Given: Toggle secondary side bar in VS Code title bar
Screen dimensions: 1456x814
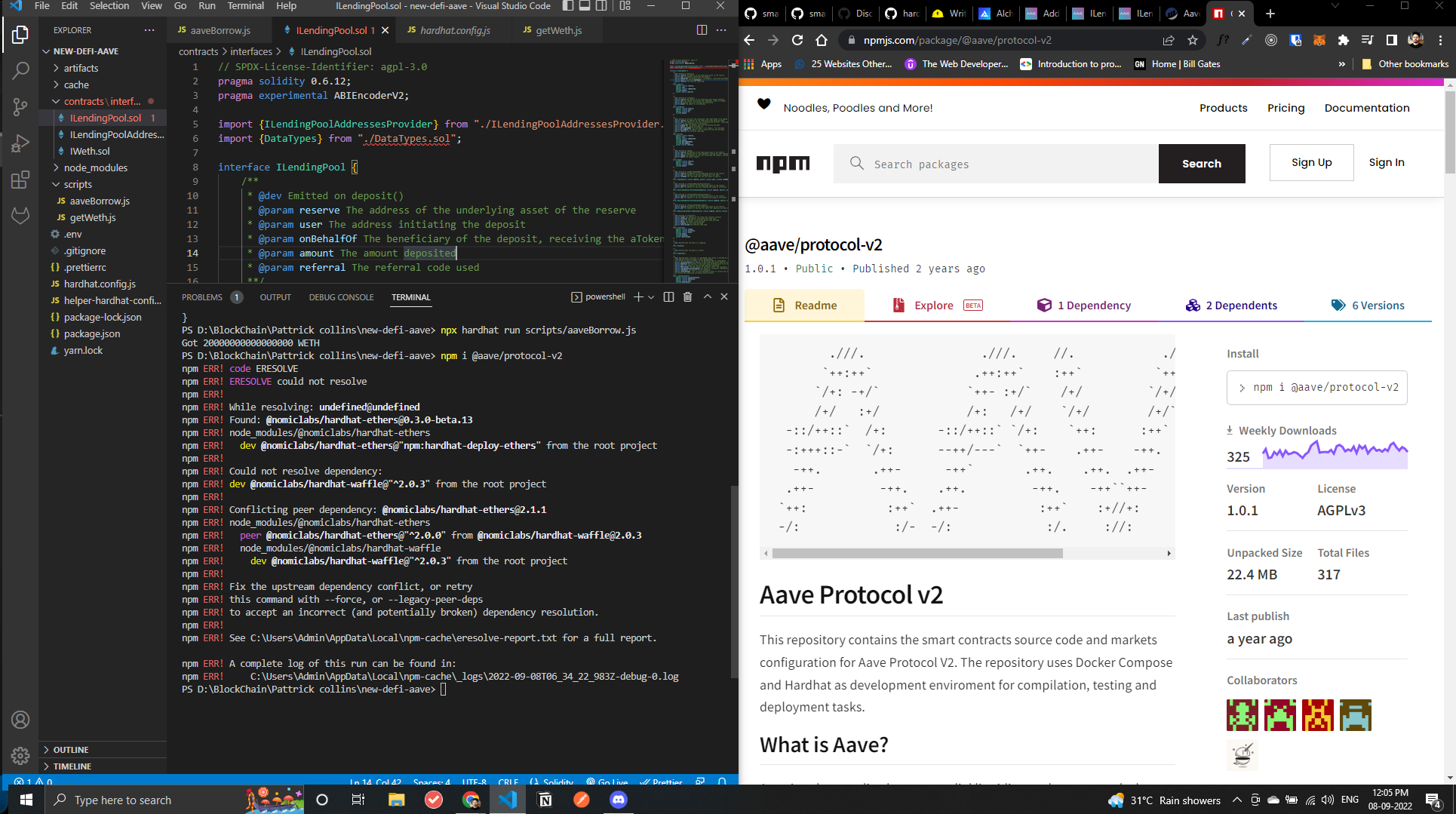Looking at the screenshot, I should click(601, 6).
